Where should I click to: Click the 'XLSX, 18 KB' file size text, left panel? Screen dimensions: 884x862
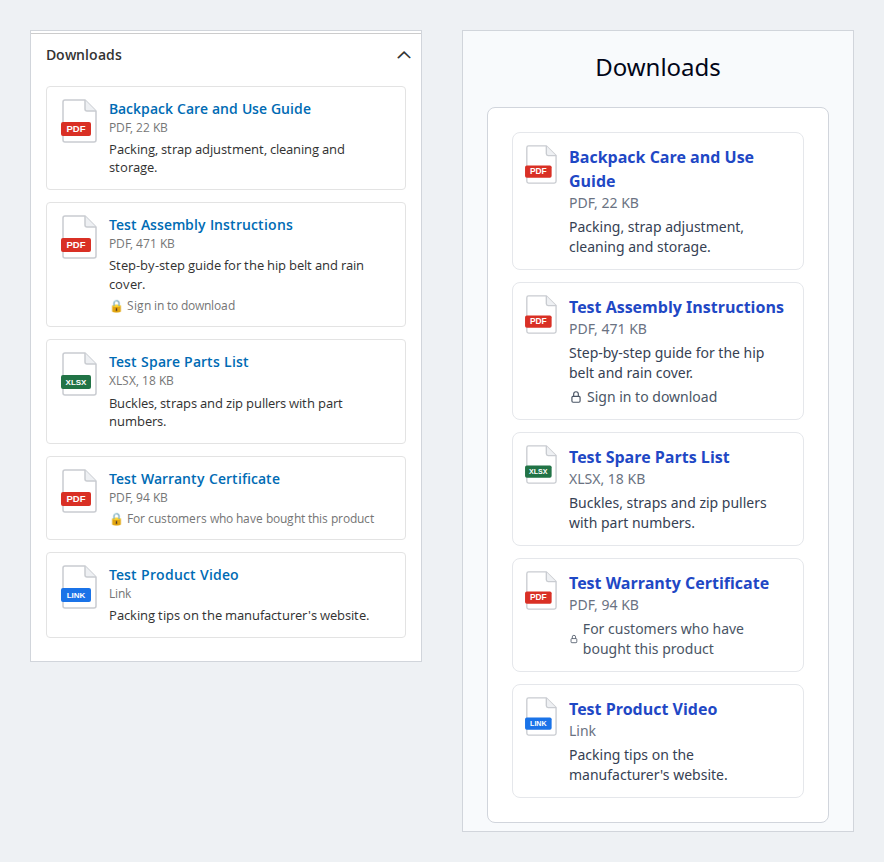[x=141, y=381]
